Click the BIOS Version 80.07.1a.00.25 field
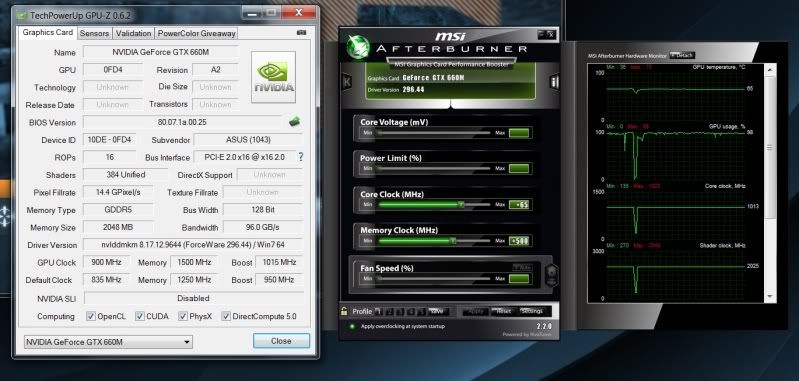 182,122
